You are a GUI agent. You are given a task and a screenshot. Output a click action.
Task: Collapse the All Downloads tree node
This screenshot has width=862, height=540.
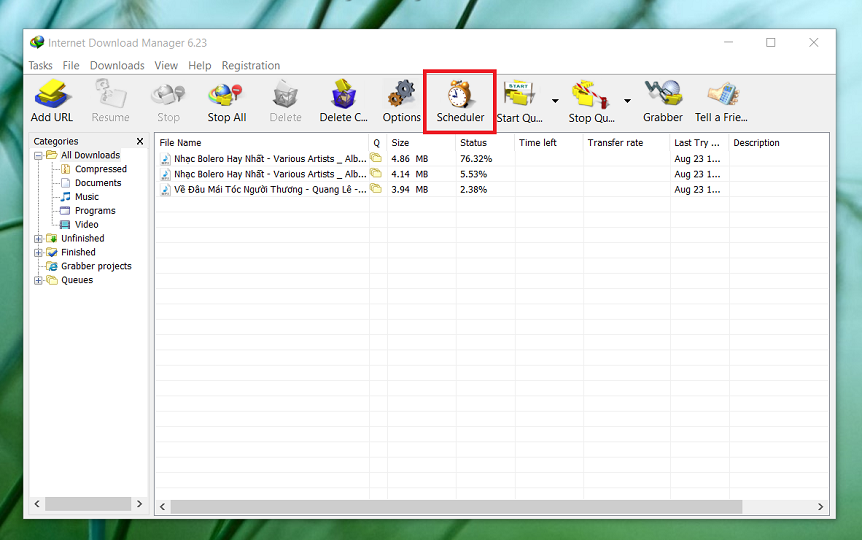38,156
